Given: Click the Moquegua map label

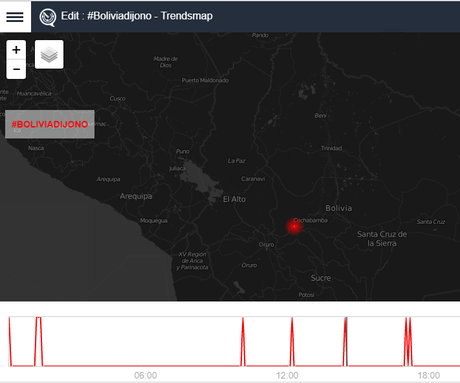Looking at the screenshot, I should tap(154, 221).
